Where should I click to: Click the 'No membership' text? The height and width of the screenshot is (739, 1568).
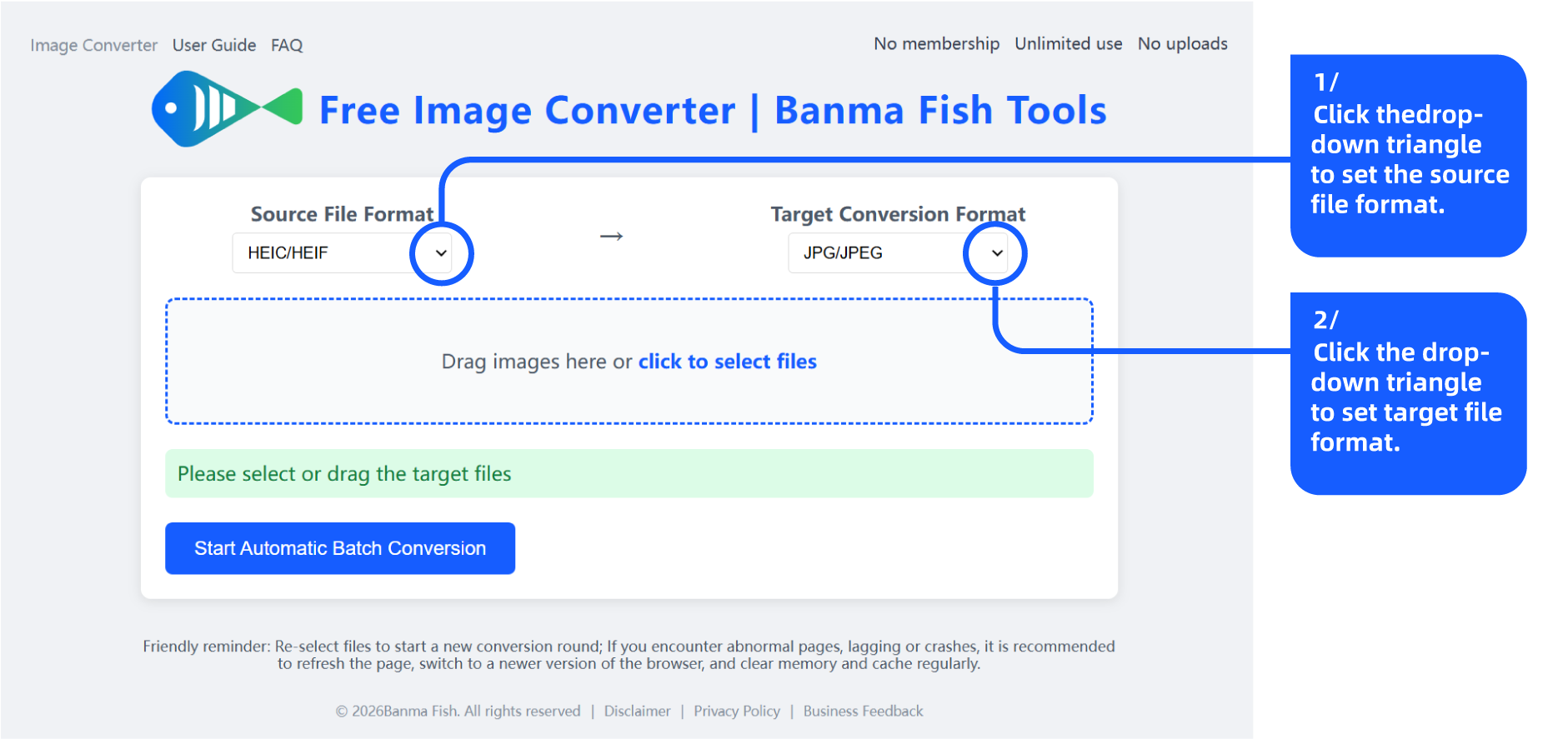pyautogui.click(x=937, y=43)
